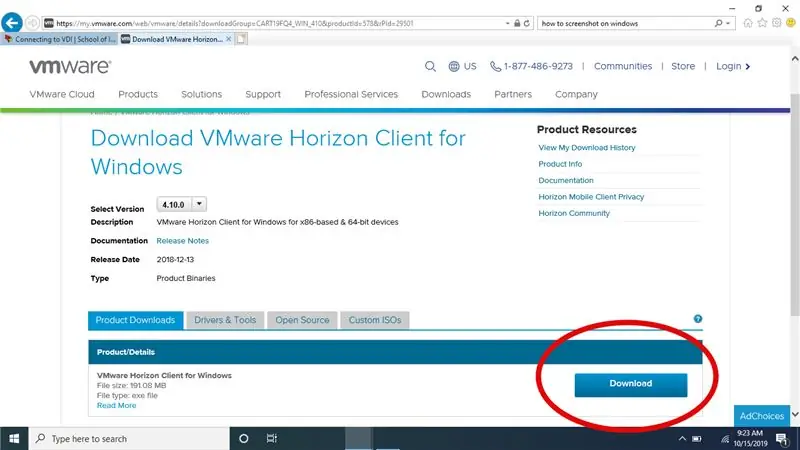Click the blue Download button
This screenshot has height=450, width=800.
coord(631,385)
